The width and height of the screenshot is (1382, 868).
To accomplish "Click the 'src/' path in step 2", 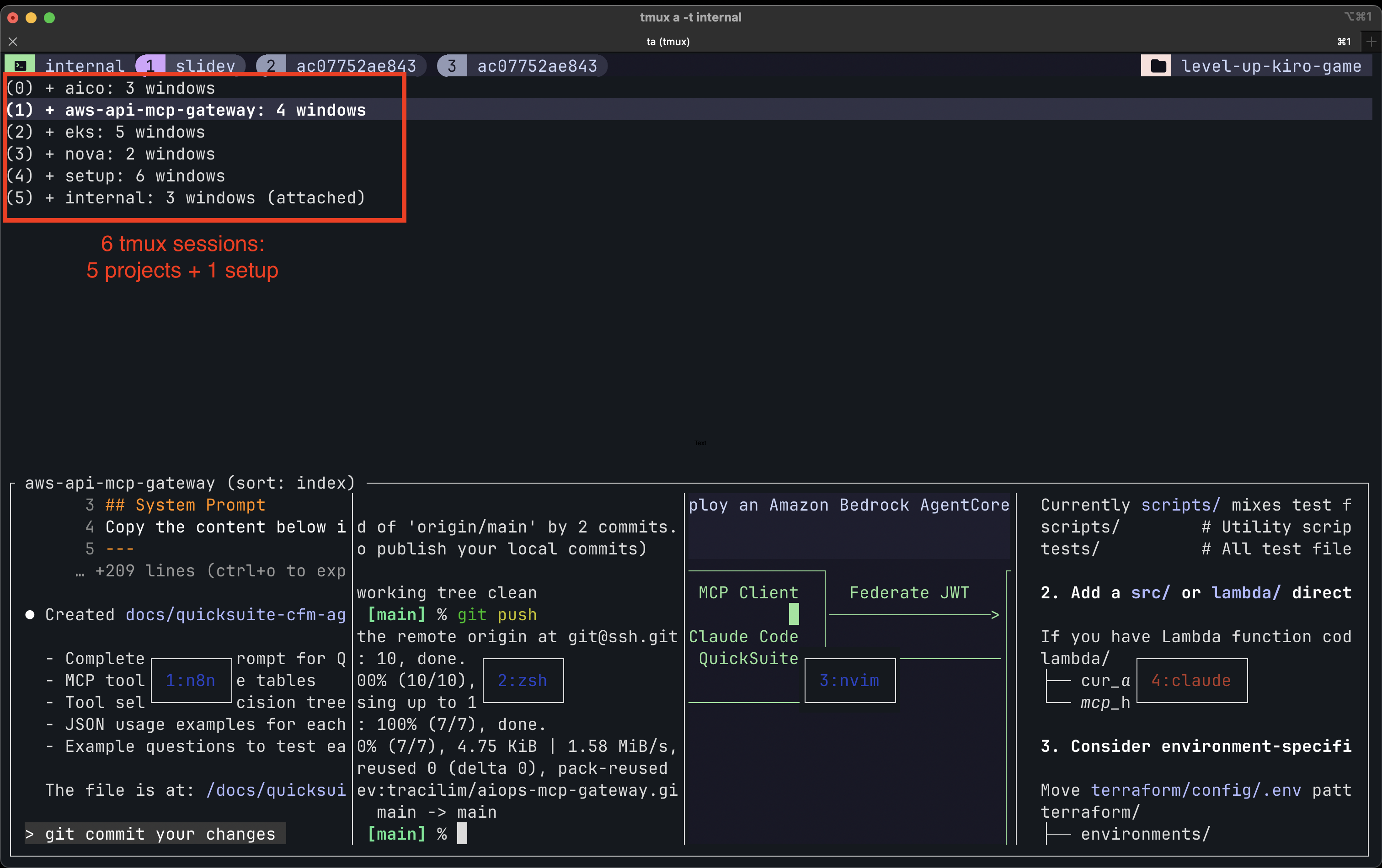I will point(1151,593).
